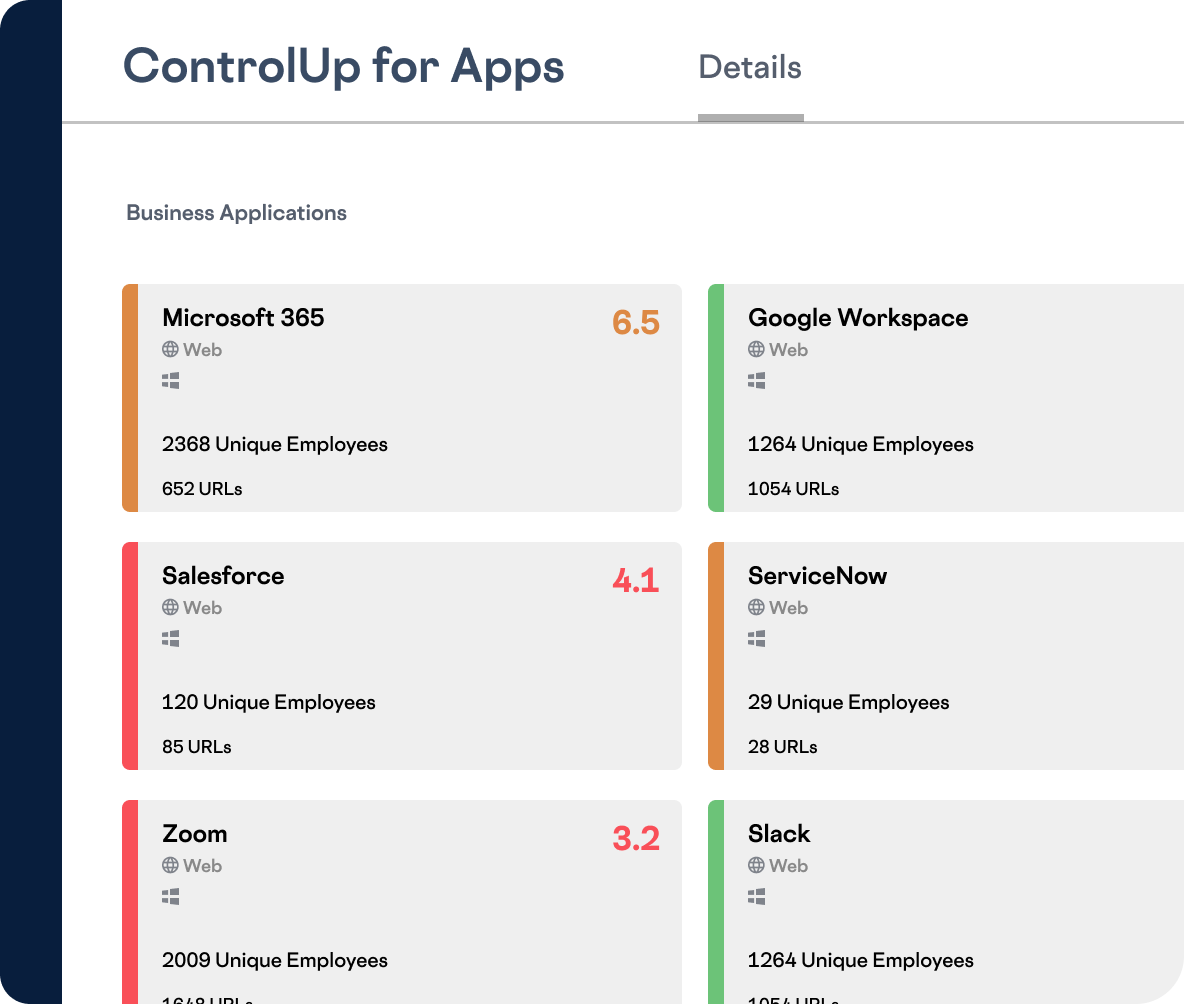Click the Windows icon in Microsoft 365 card
Screen dimensions: 1184x1004
pos(171,381)
